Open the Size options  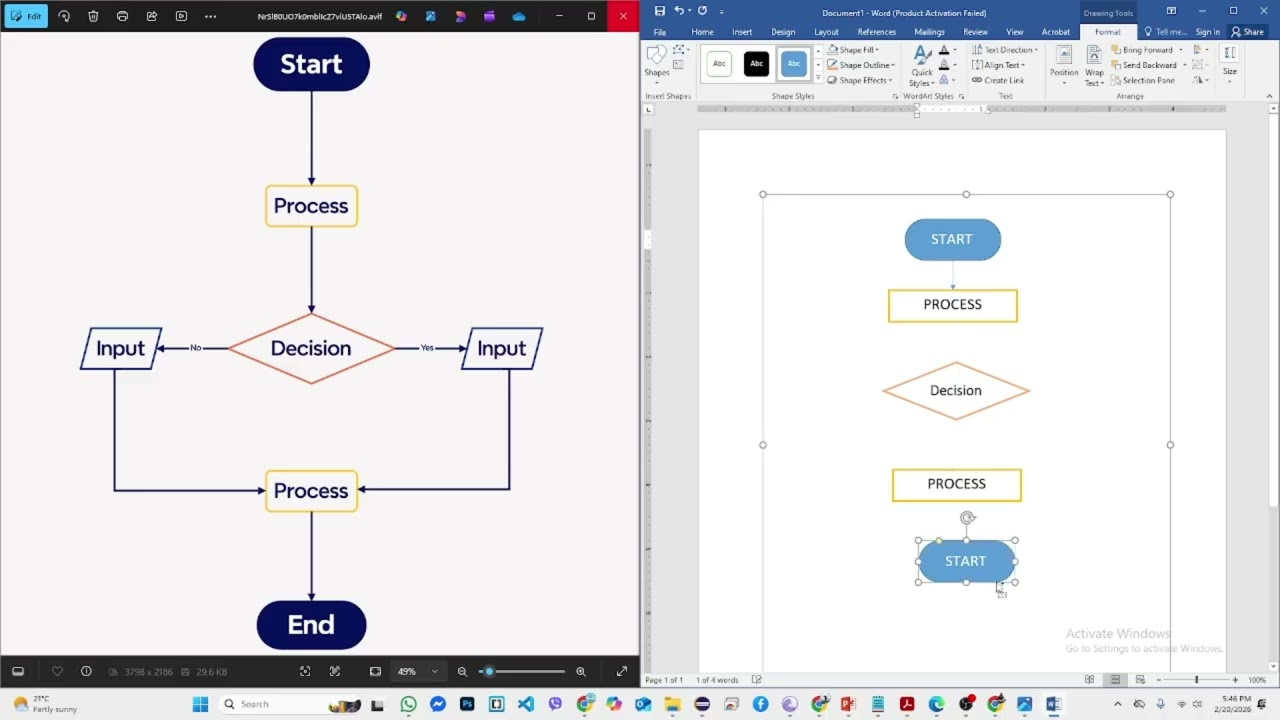tap(1230, 64)
